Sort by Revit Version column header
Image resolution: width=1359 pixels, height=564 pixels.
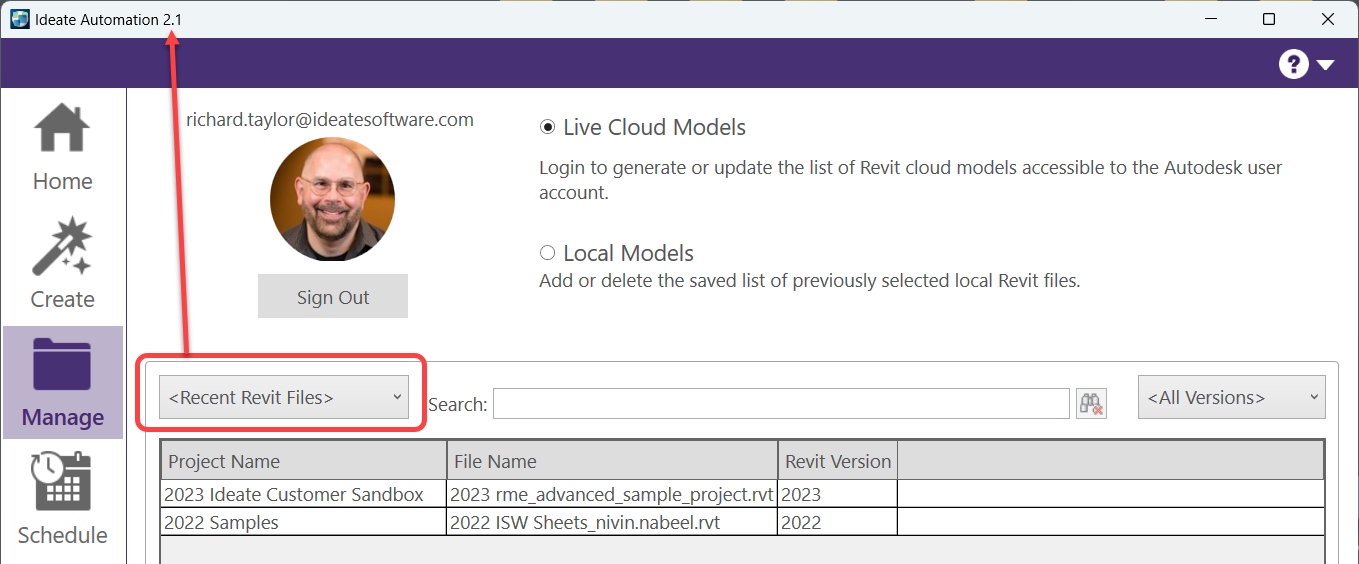pos(837,461)
